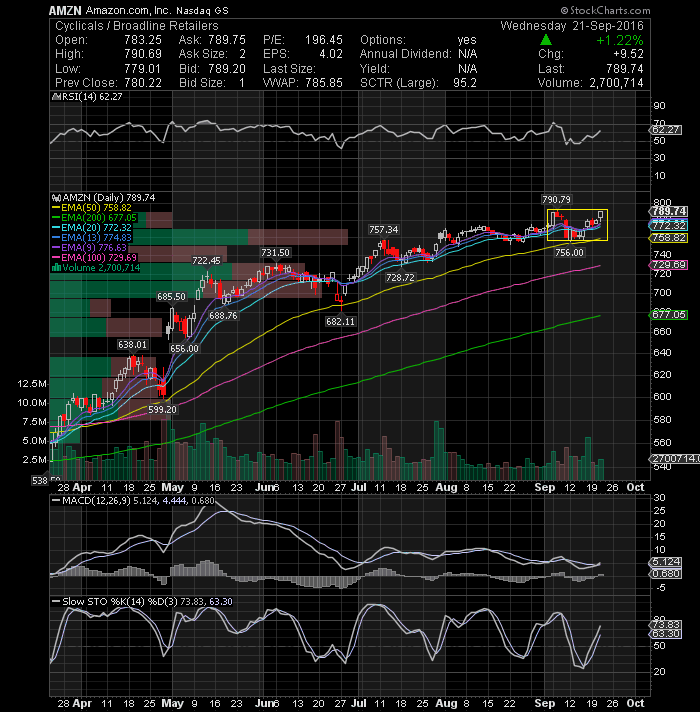Select the yellow EMA(50) legend line
The image size is (700, 712).
[56, 208]
